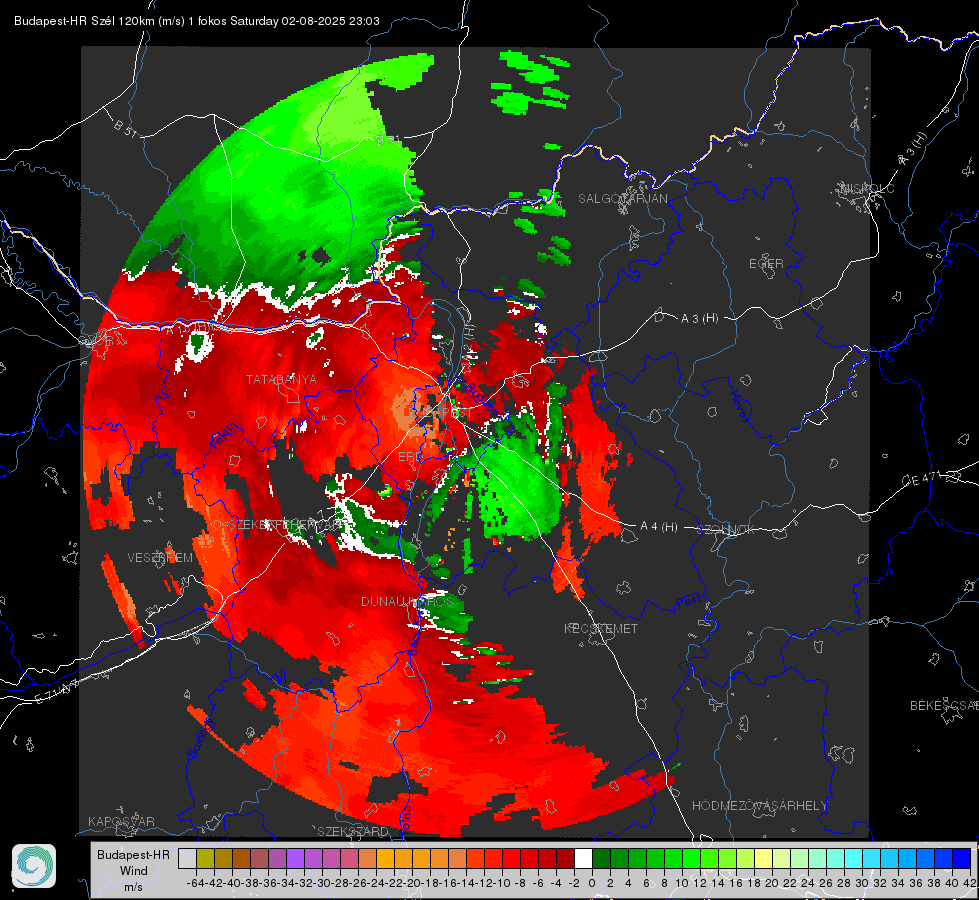Click the TATABANYA city label

[281, 379]
